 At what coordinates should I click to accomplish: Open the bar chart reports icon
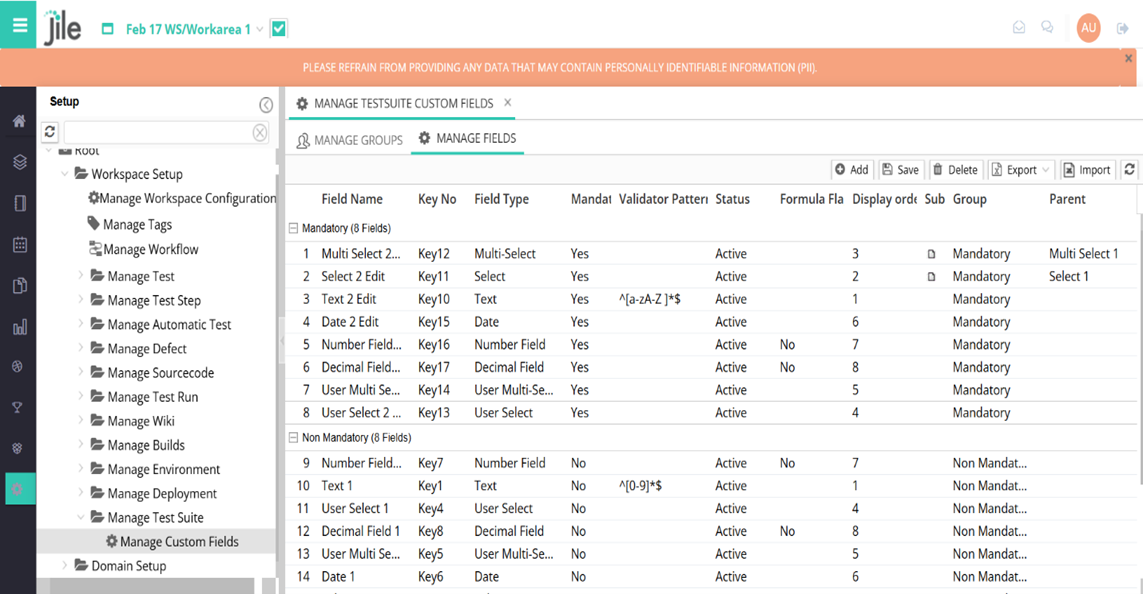pos(20,327)
